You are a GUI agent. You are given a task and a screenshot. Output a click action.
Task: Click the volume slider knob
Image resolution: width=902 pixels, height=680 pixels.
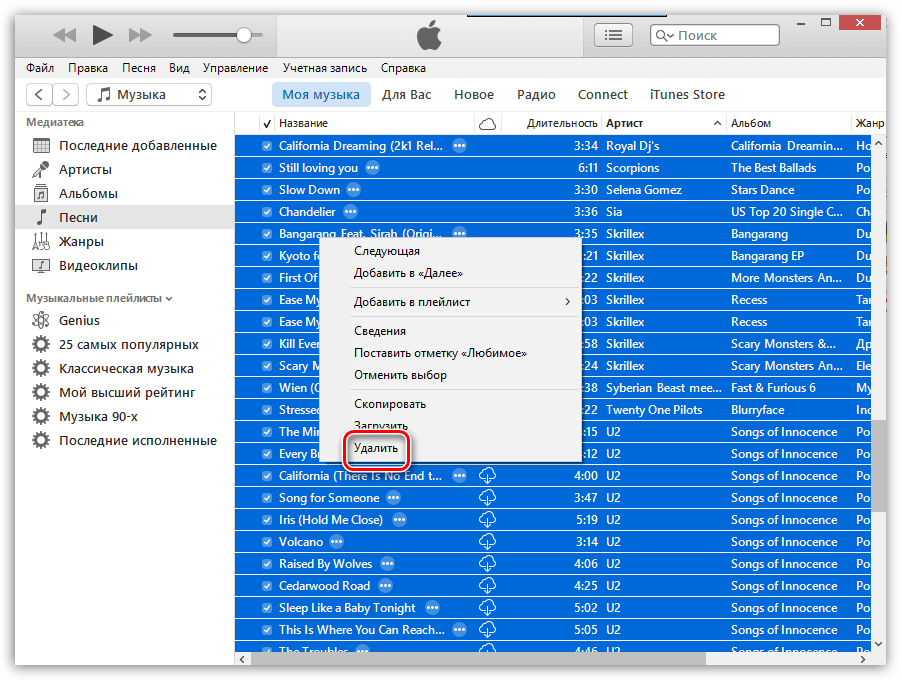point(244,35)
